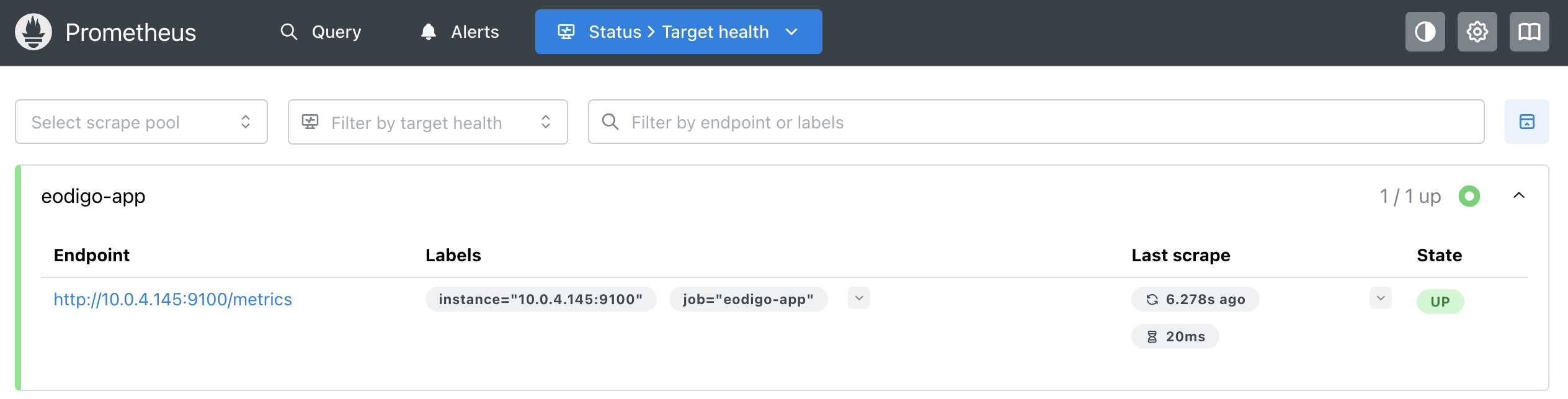
Task: Click the Query magnifier icon
Action: [x=288, y=32]
